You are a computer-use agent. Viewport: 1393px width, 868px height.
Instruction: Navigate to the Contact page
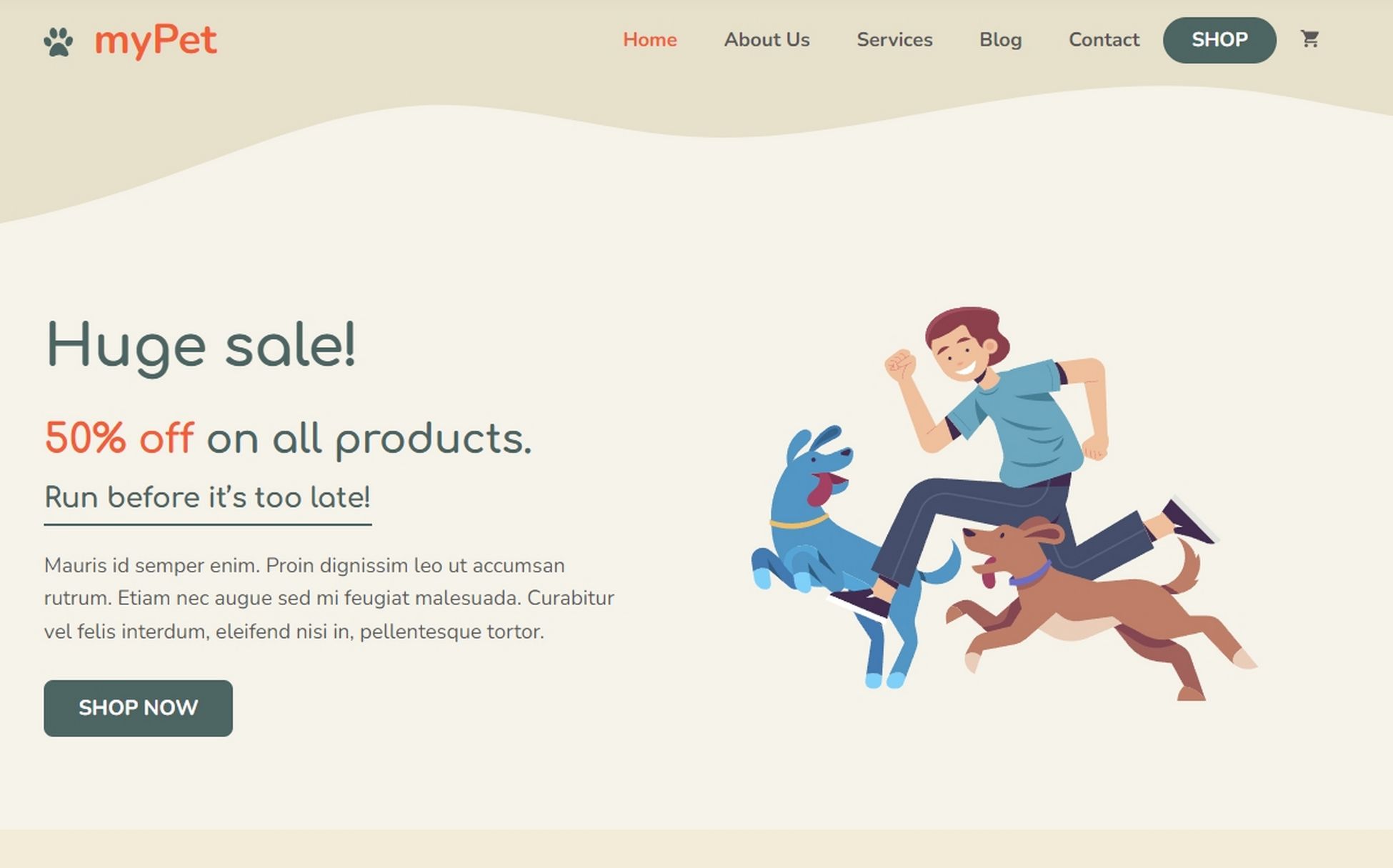[1104, 39]
